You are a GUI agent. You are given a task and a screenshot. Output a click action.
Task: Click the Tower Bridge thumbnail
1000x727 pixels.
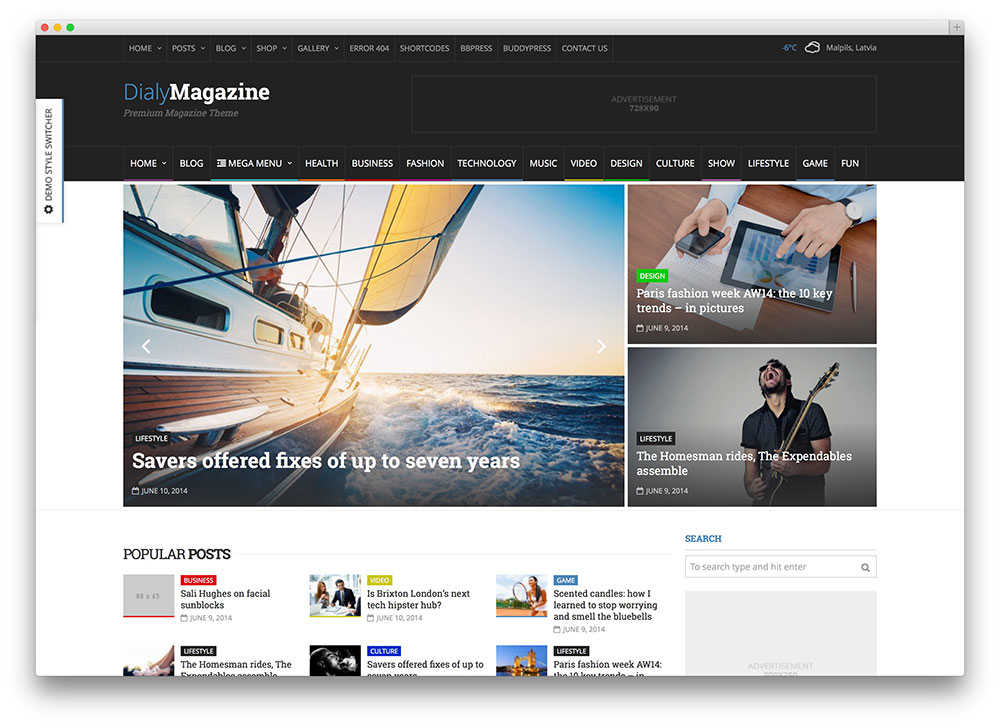tap(521, 661)
